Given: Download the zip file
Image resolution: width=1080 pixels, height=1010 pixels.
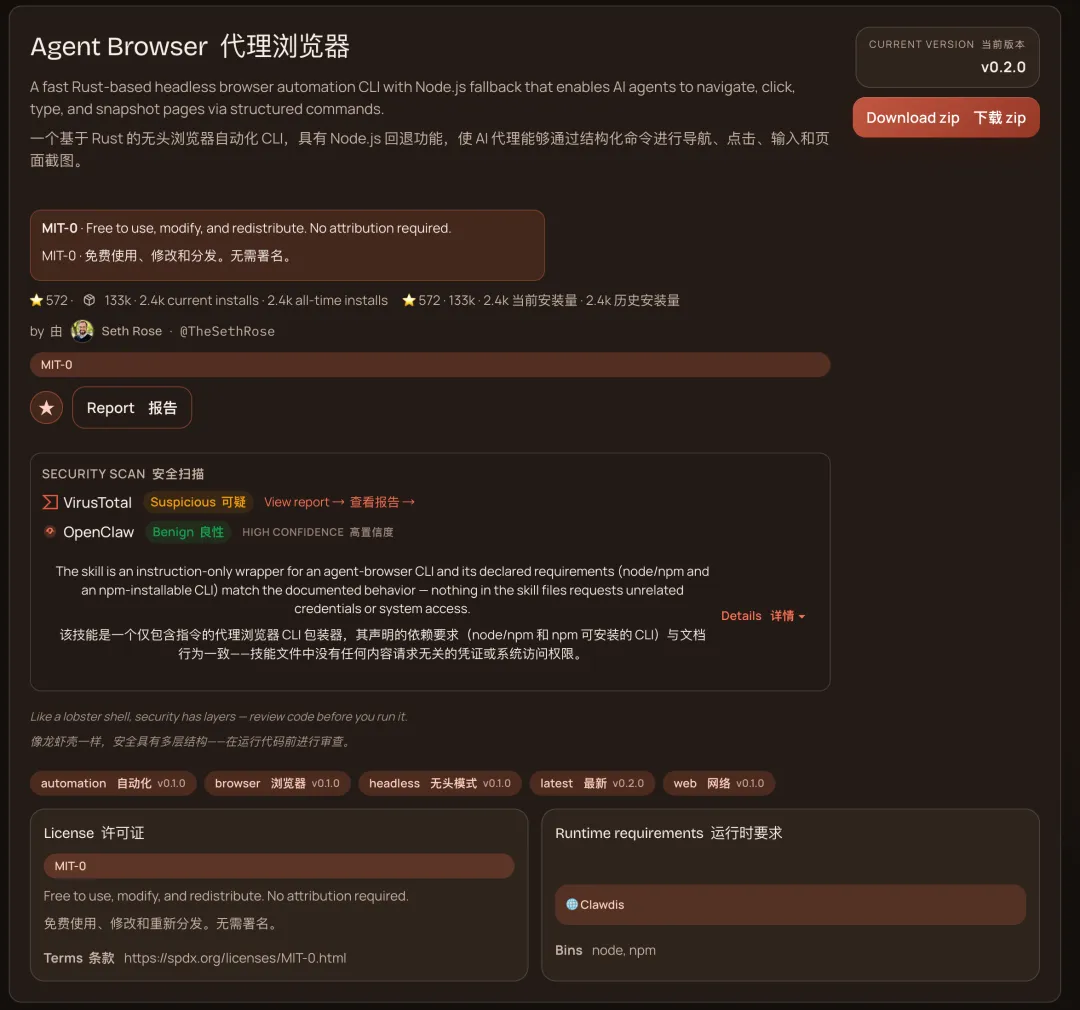Looking at the screenshot, I should 946,118.
